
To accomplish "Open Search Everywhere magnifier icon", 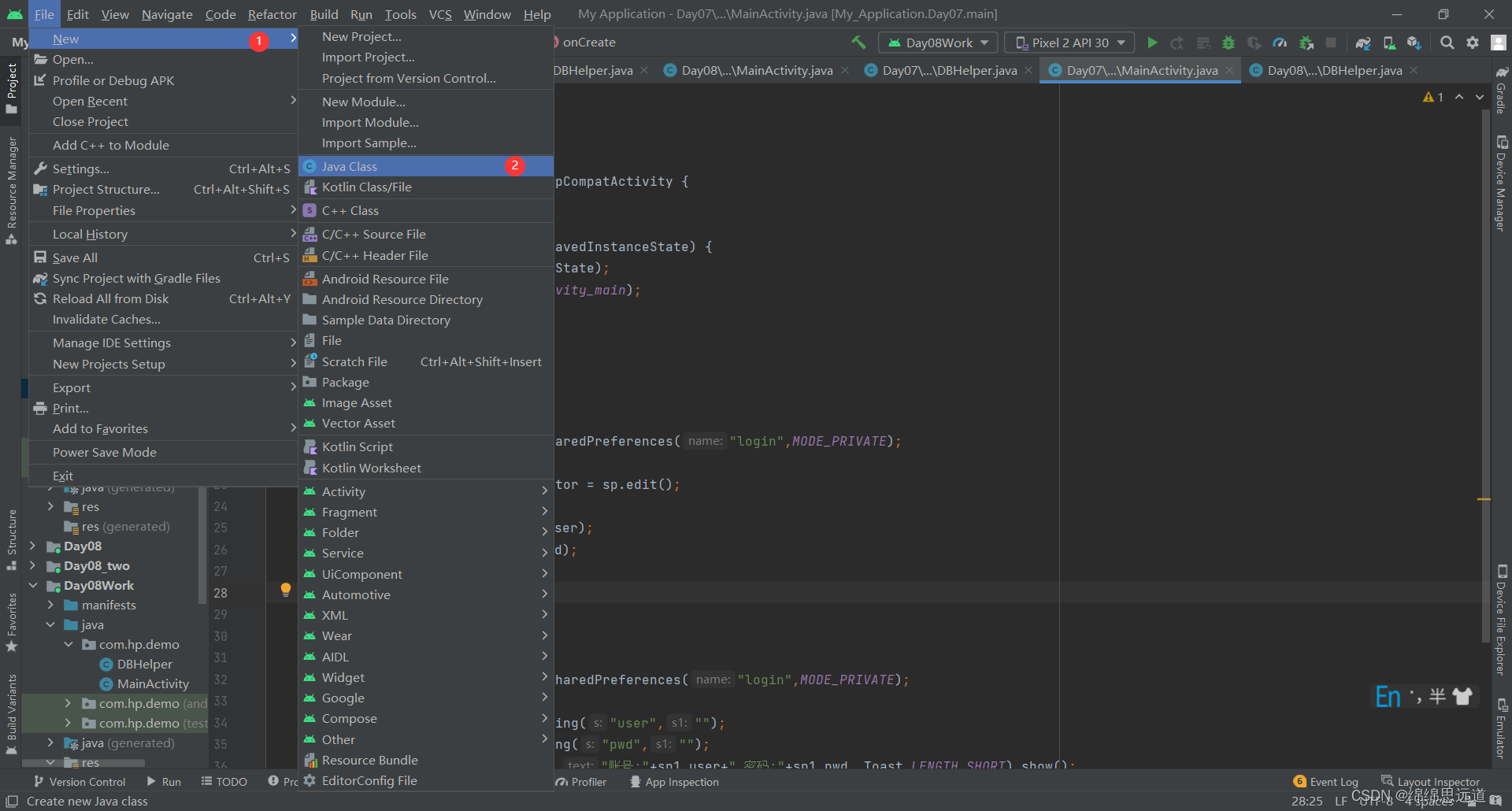I will pos(1447,43).
